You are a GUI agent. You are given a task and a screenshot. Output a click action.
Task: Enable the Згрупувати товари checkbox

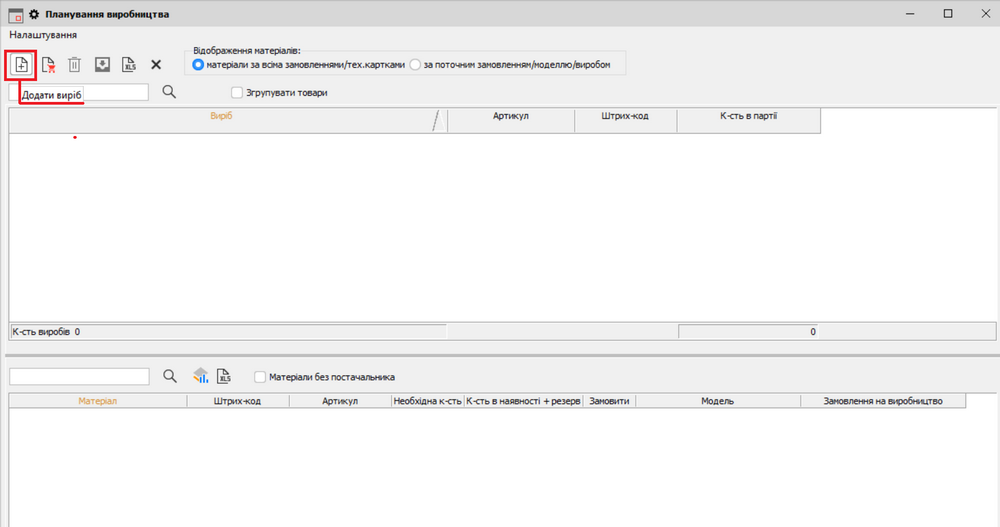237,93
